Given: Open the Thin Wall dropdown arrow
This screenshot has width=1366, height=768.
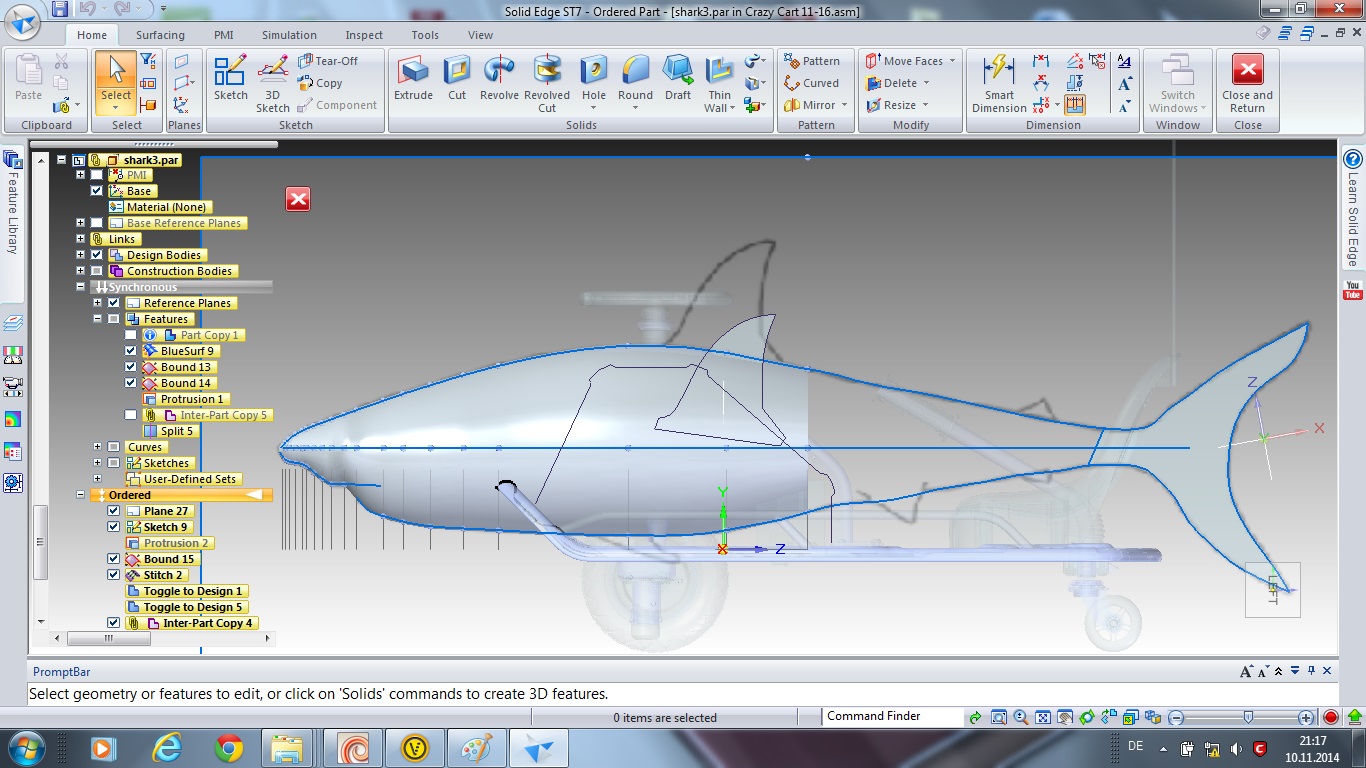Looking at the screenshot, I should point(734,108).
